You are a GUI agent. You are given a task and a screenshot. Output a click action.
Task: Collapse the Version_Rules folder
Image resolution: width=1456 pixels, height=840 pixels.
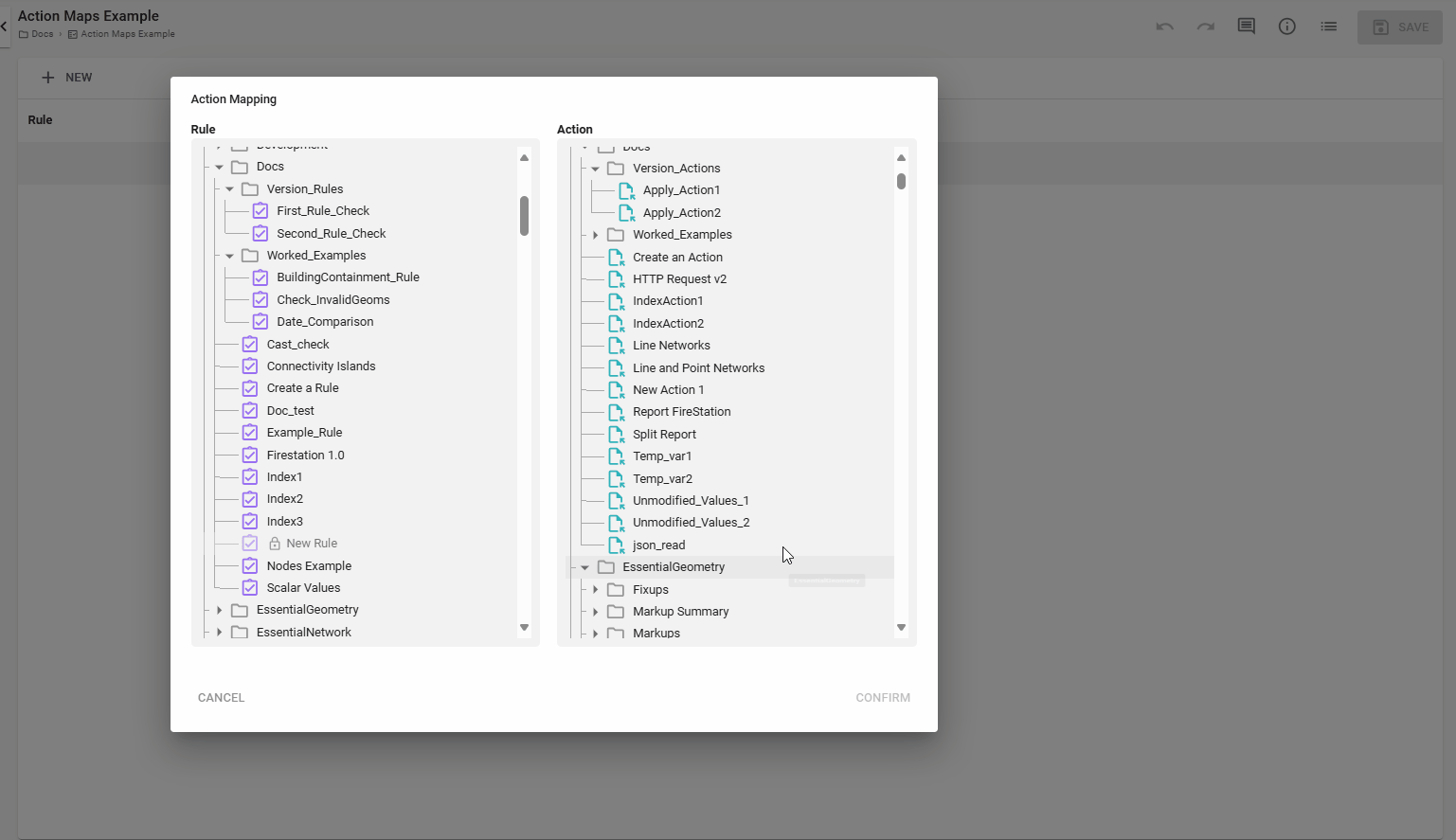point(229,189)
